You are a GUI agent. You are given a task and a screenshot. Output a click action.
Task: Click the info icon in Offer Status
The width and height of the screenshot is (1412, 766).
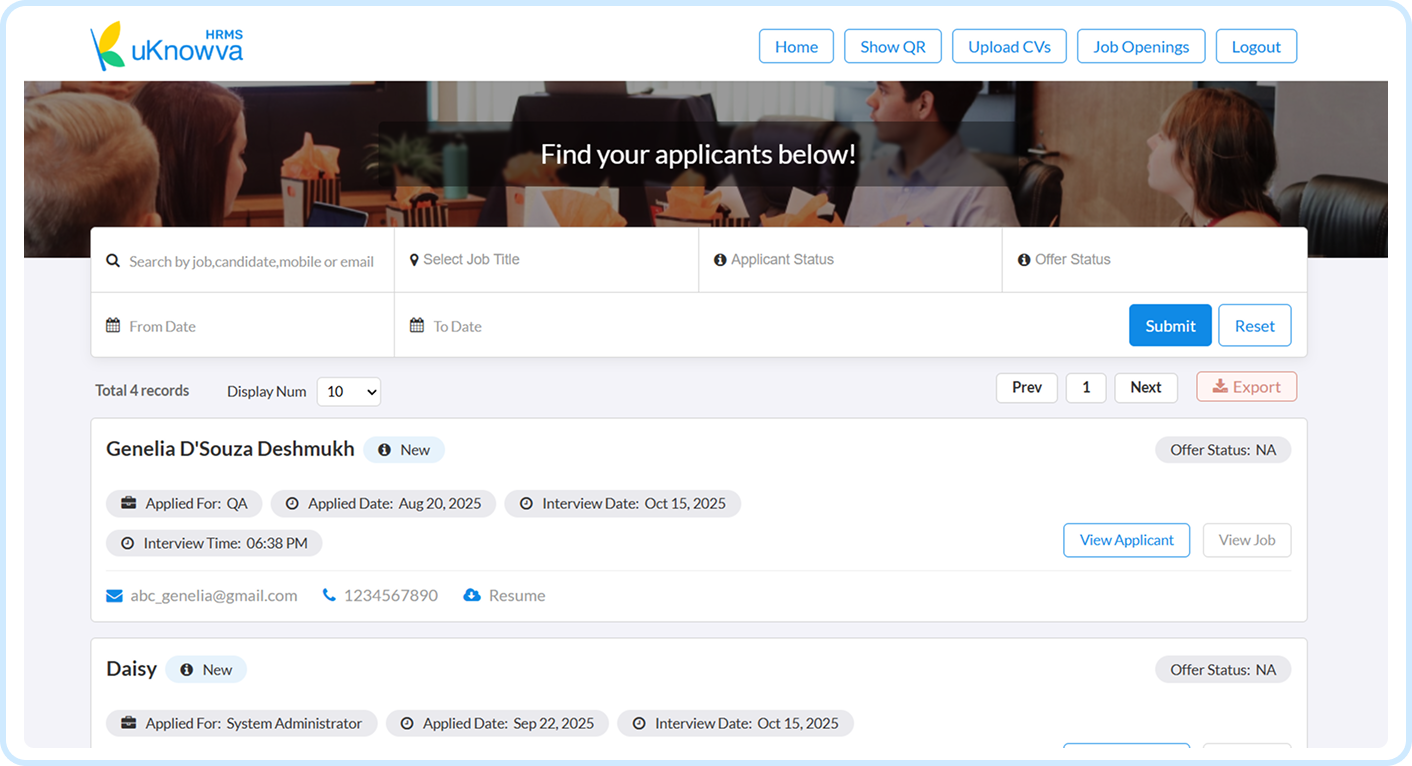pos(1024,259)
